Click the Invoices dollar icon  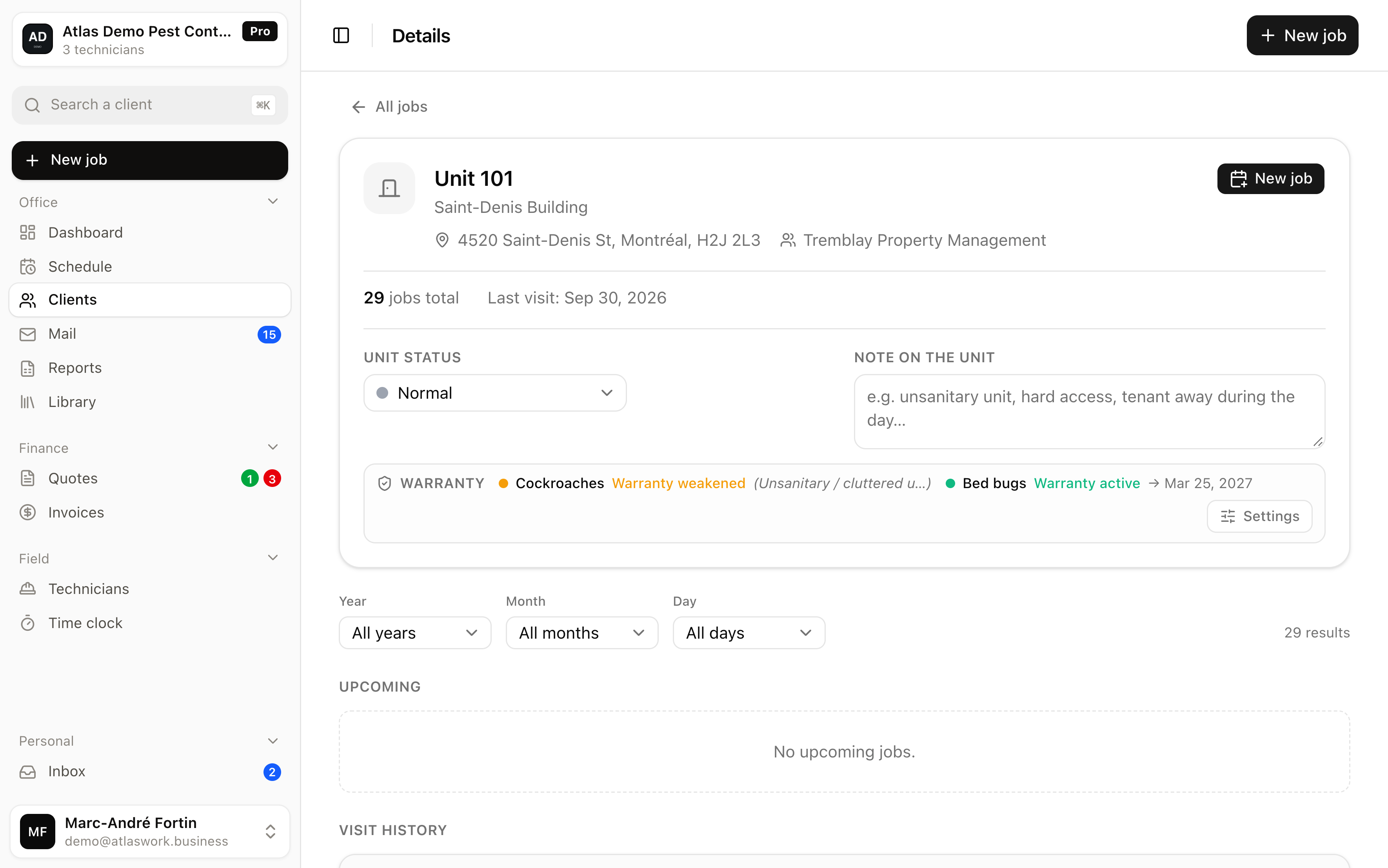point(27,512)
